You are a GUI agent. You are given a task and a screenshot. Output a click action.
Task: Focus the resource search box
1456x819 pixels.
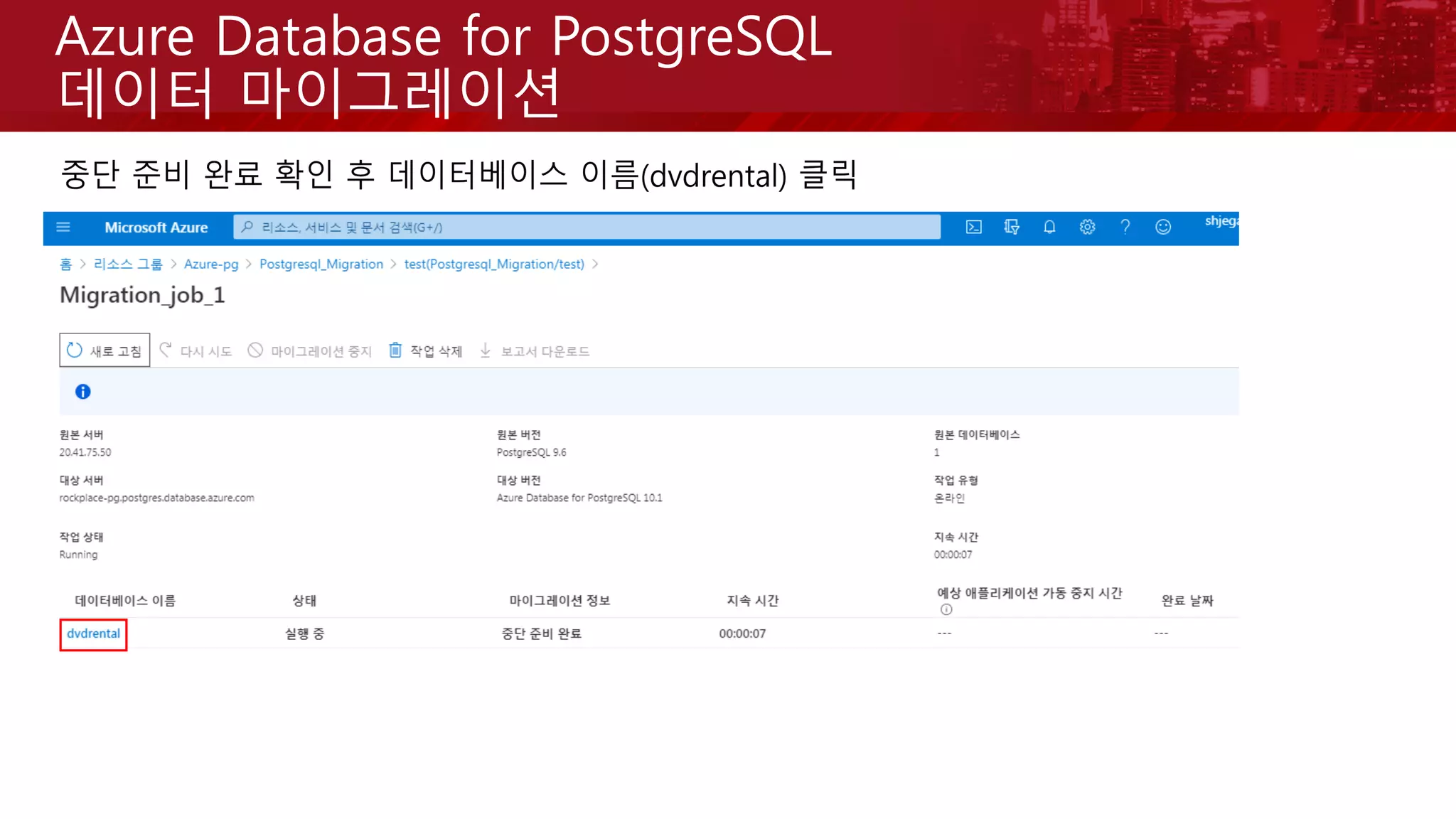click(587, 227)
